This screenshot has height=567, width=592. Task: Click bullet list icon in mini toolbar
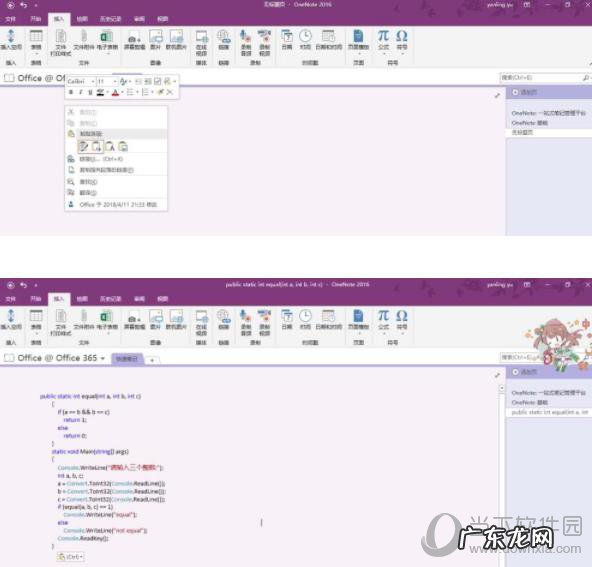pos(130,92)
